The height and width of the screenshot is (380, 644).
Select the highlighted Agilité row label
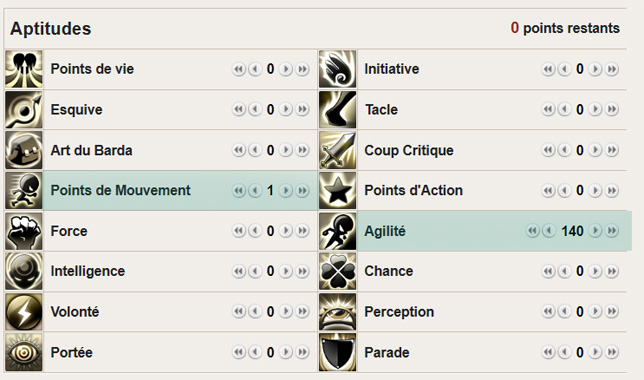coord(385,231)
